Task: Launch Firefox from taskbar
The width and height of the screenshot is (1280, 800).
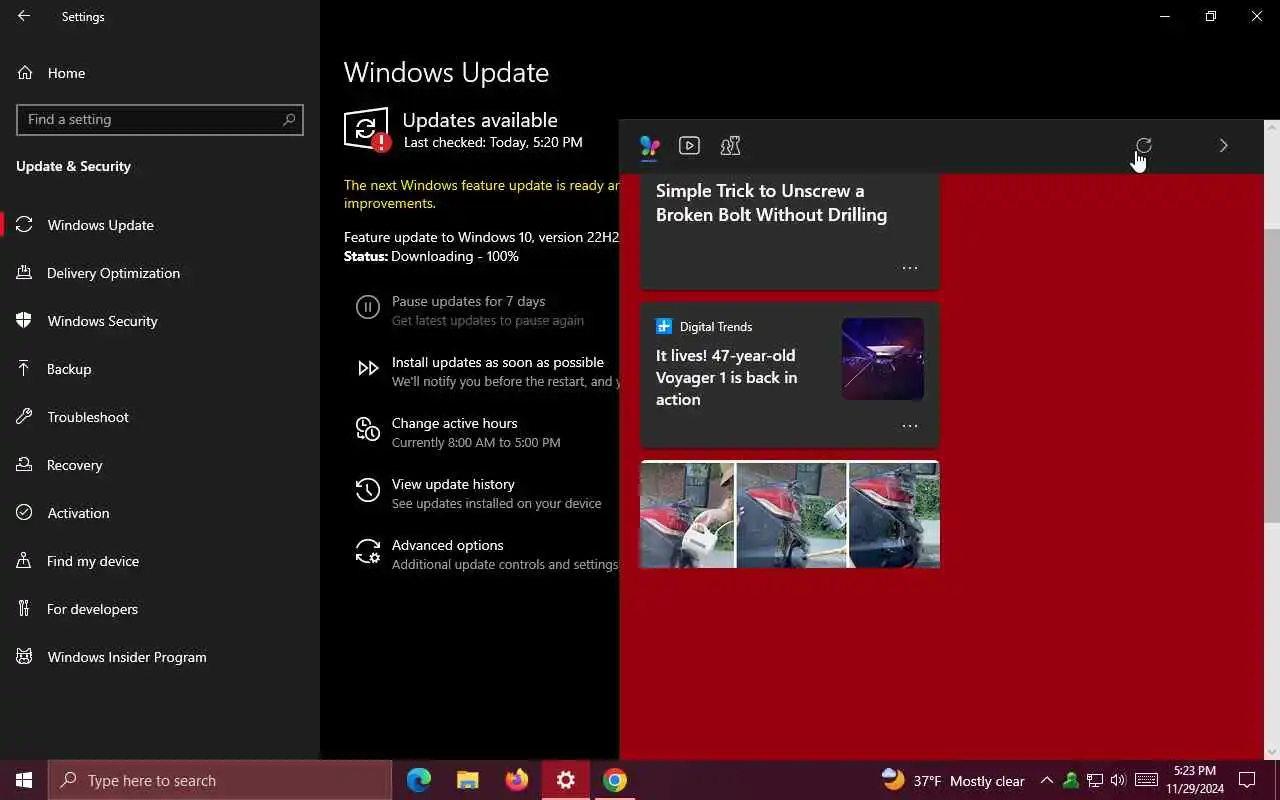Action: tap(517, 780)
